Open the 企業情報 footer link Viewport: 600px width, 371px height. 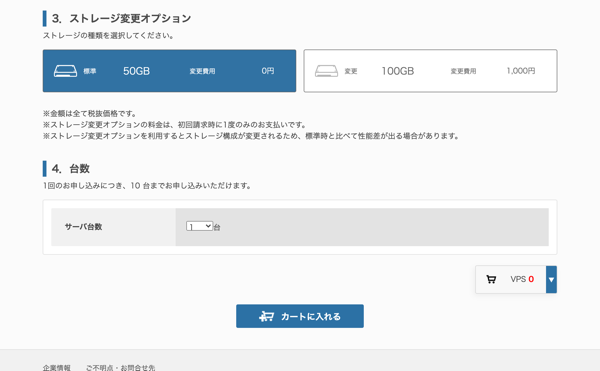coord(57,368)
